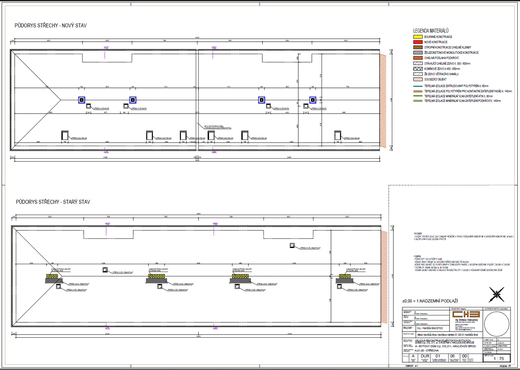Click the 'PŮDORYS STŘECHY - NOVÝ STAV' title
Image resolution: width=520 pixels, height=370 pixels.
coord(51,25)
